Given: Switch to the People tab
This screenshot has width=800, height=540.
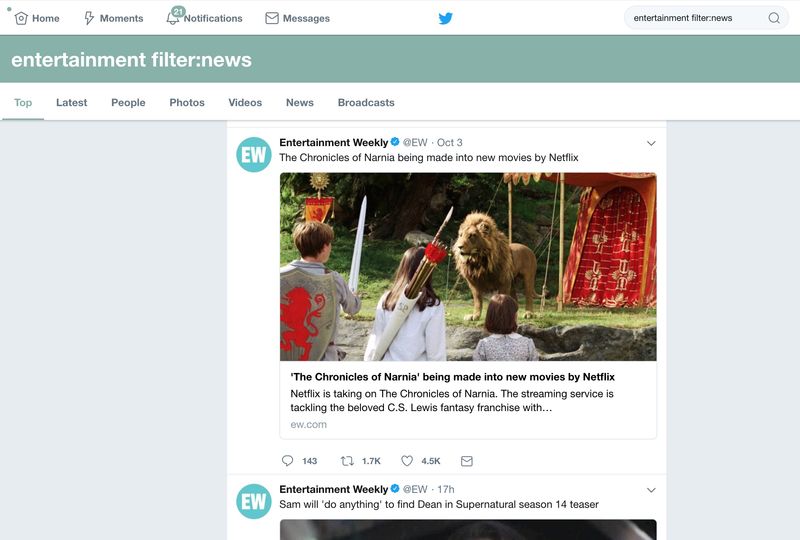Looking at the screenshot, I should [x=128, y=103].
